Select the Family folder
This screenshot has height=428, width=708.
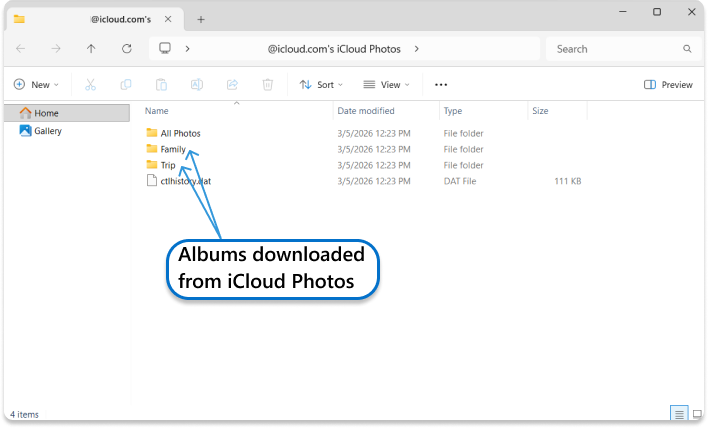point(173,149)
